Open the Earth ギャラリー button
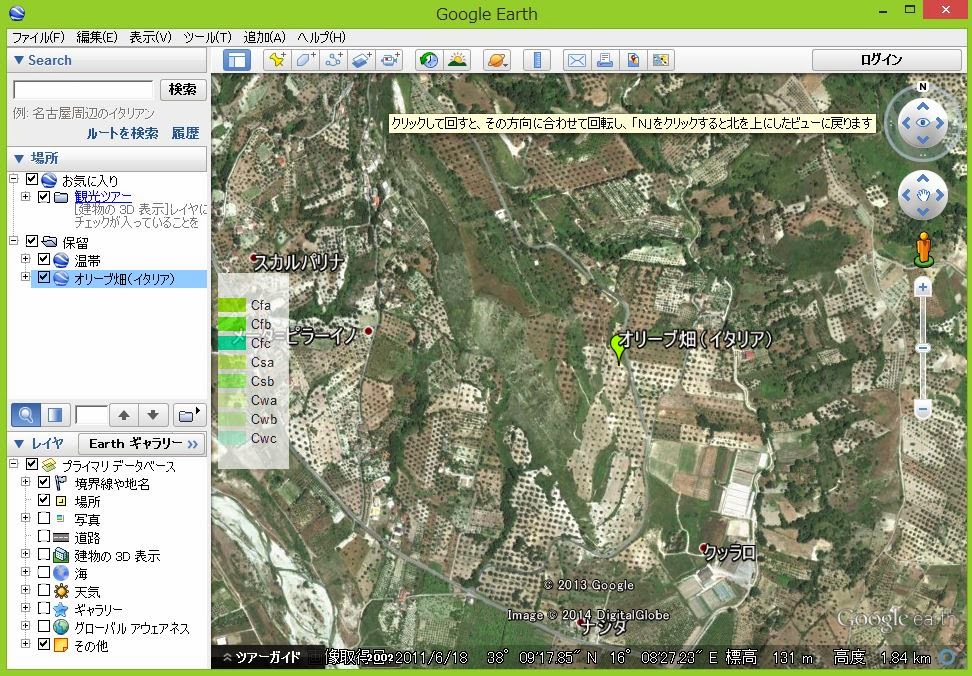The width and height of the screenshot is (972, 676). [x=143, y=444]
